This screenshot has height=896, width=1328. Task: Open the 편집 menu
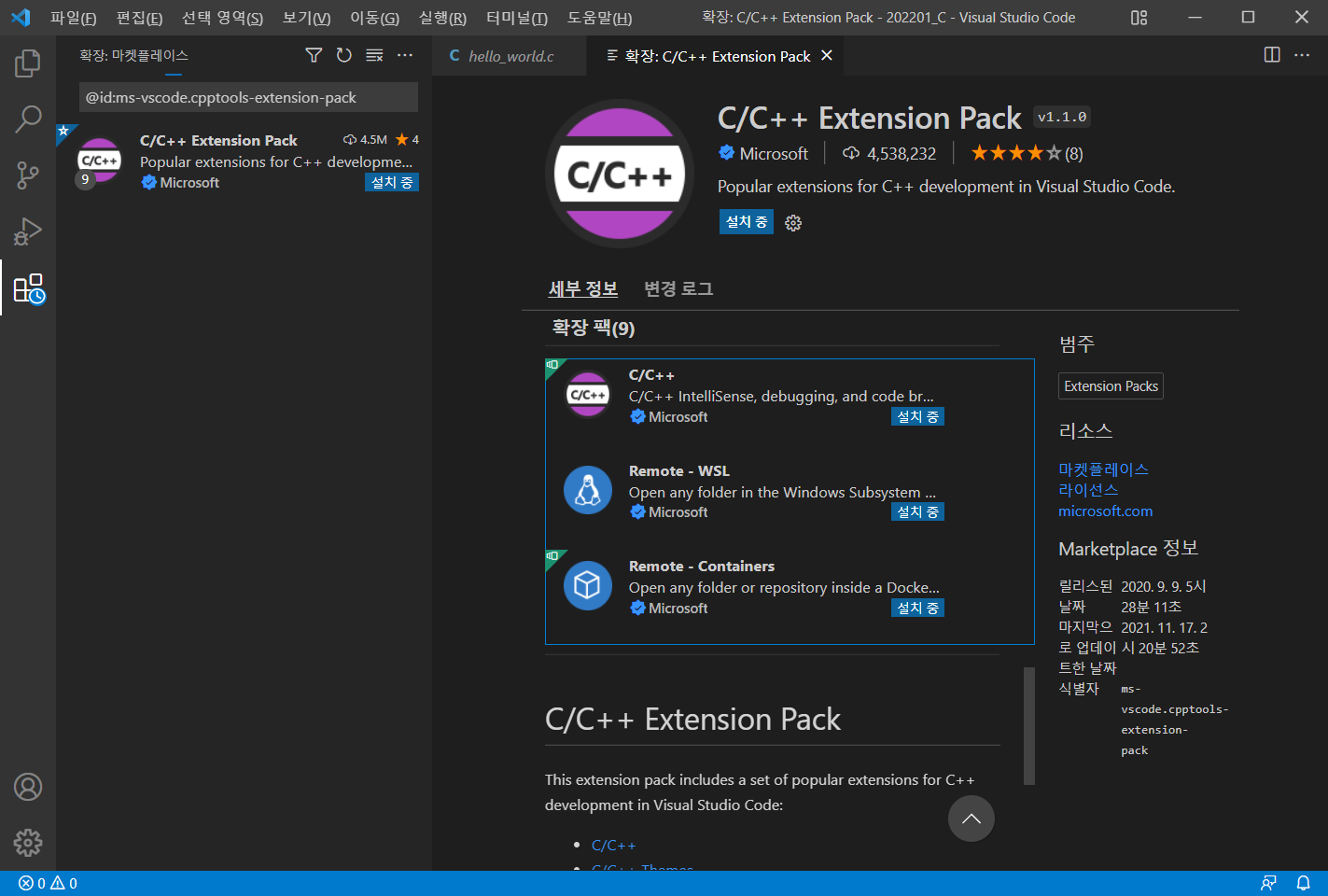139,18
